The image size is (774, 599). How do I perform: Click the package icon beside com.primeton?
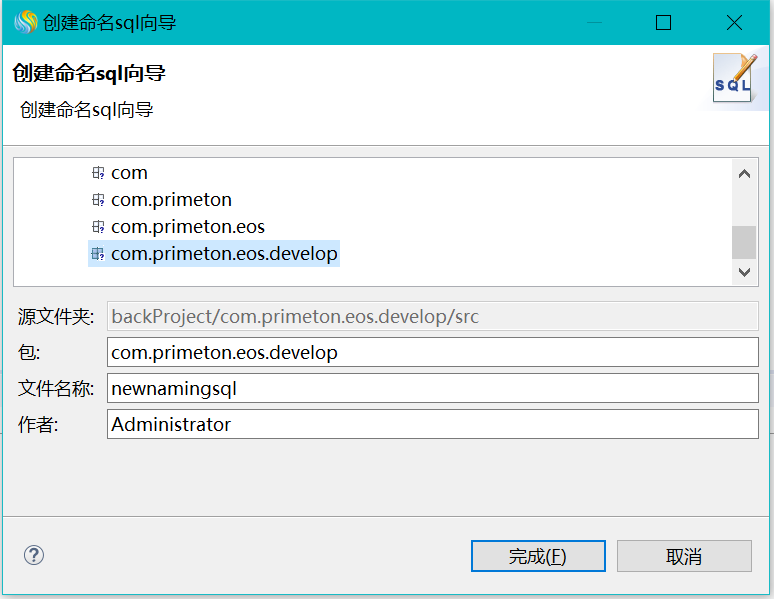(x=98, y=200)
